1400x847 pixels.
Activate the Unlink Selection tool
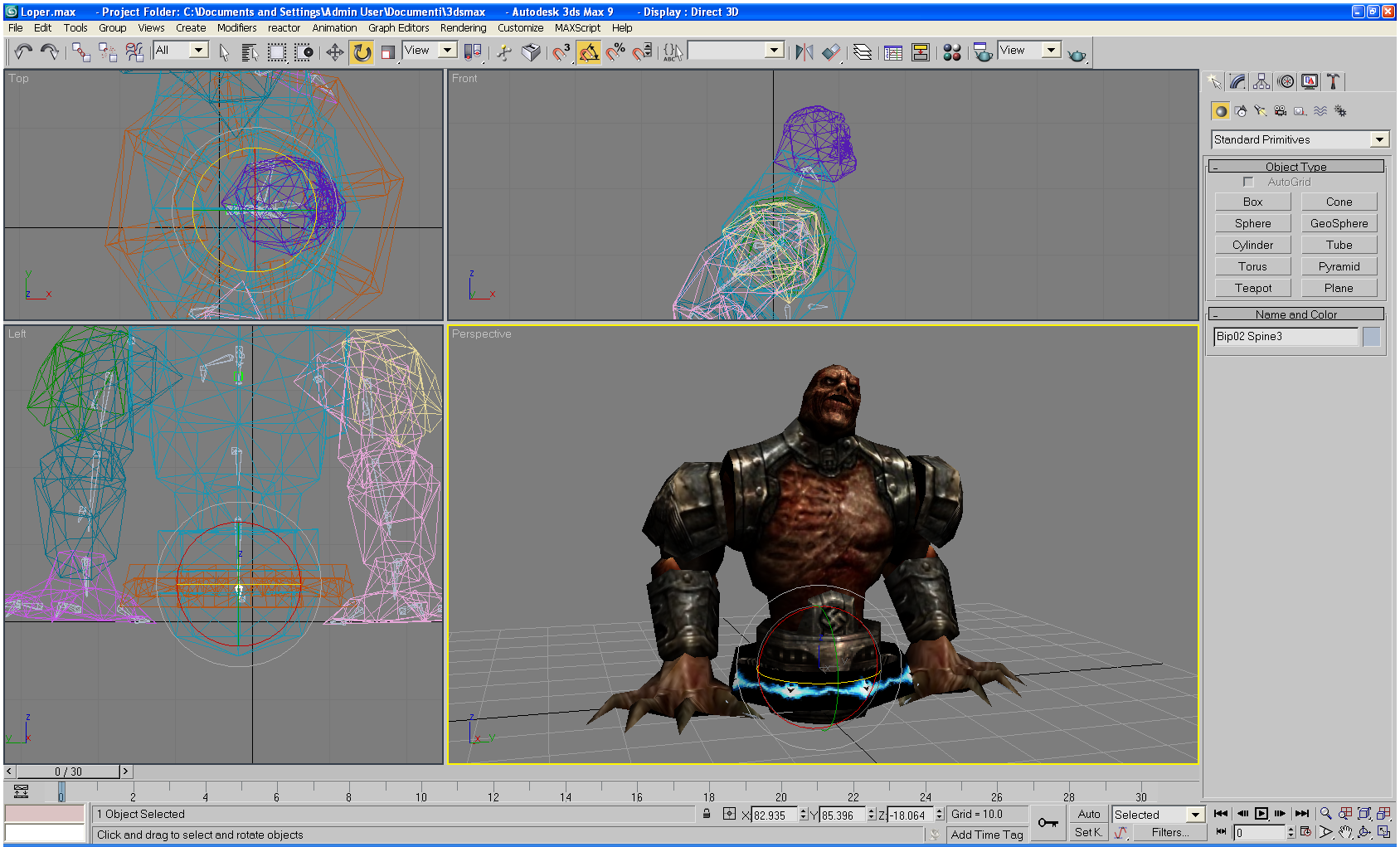click(x=108, y=52)
